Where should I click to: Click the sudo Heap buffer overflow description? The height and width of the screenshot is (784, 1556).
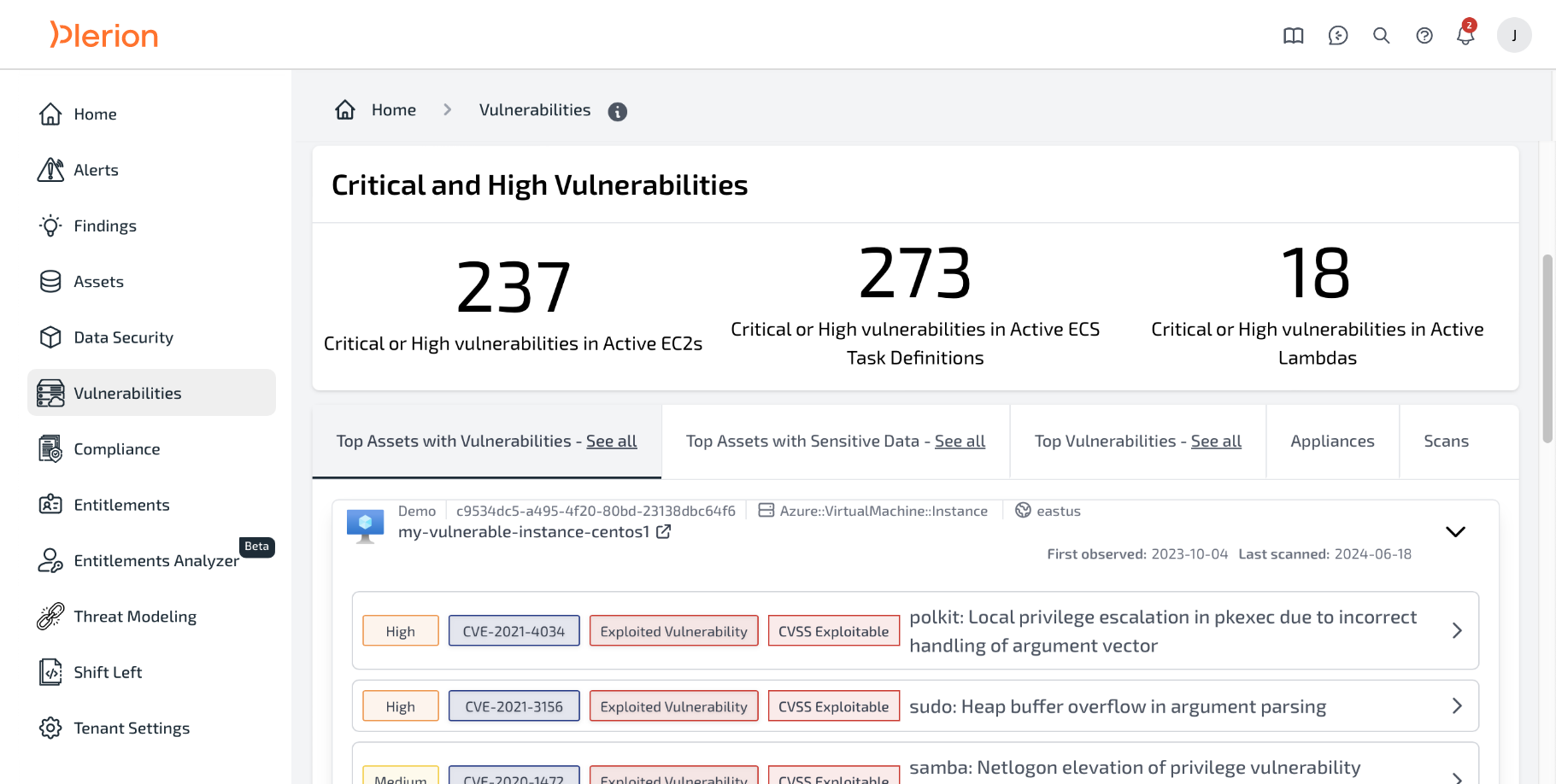tap(1118, 706)
